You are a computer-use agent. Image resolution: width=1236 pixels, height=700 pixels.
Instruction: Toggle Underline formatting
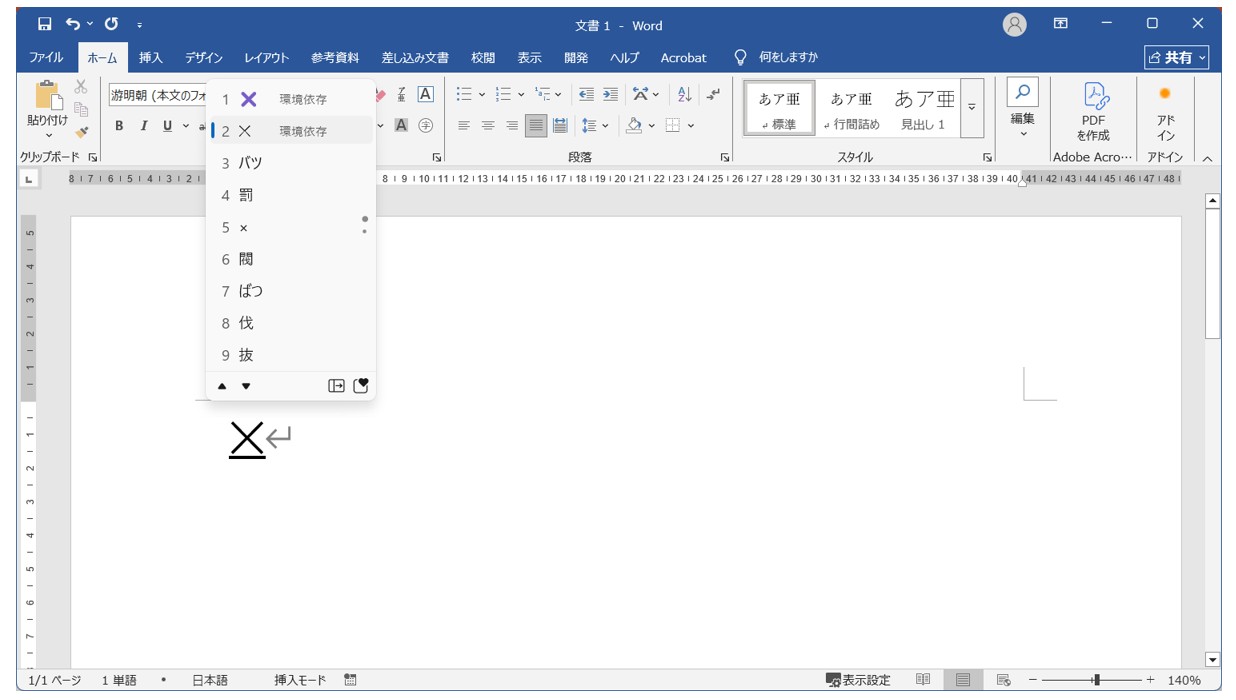pyautogui.click(x=167, y=125)
